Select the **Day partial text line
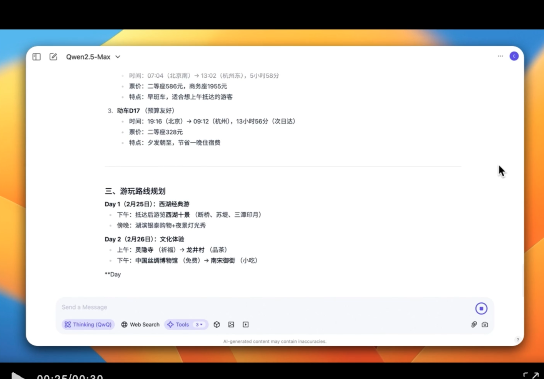 click(113, 275)
